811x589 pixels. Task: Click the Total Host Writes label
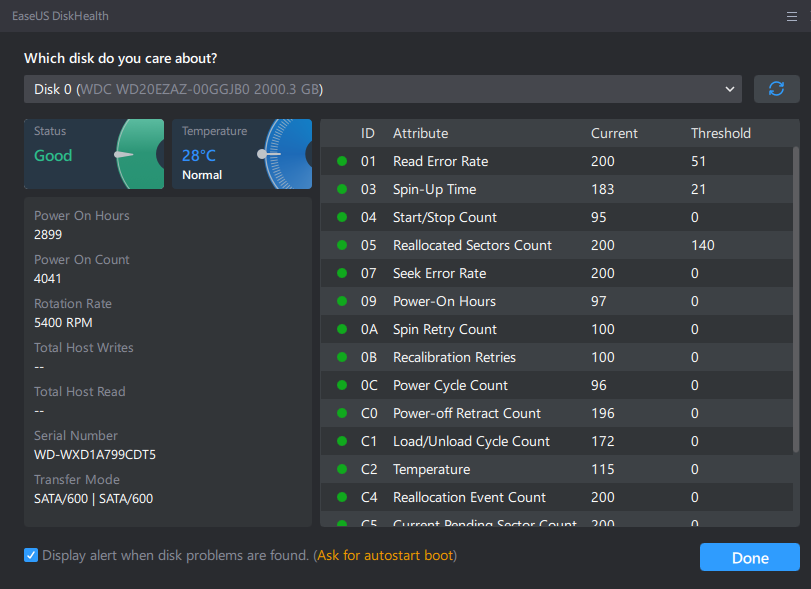point(84,348)
